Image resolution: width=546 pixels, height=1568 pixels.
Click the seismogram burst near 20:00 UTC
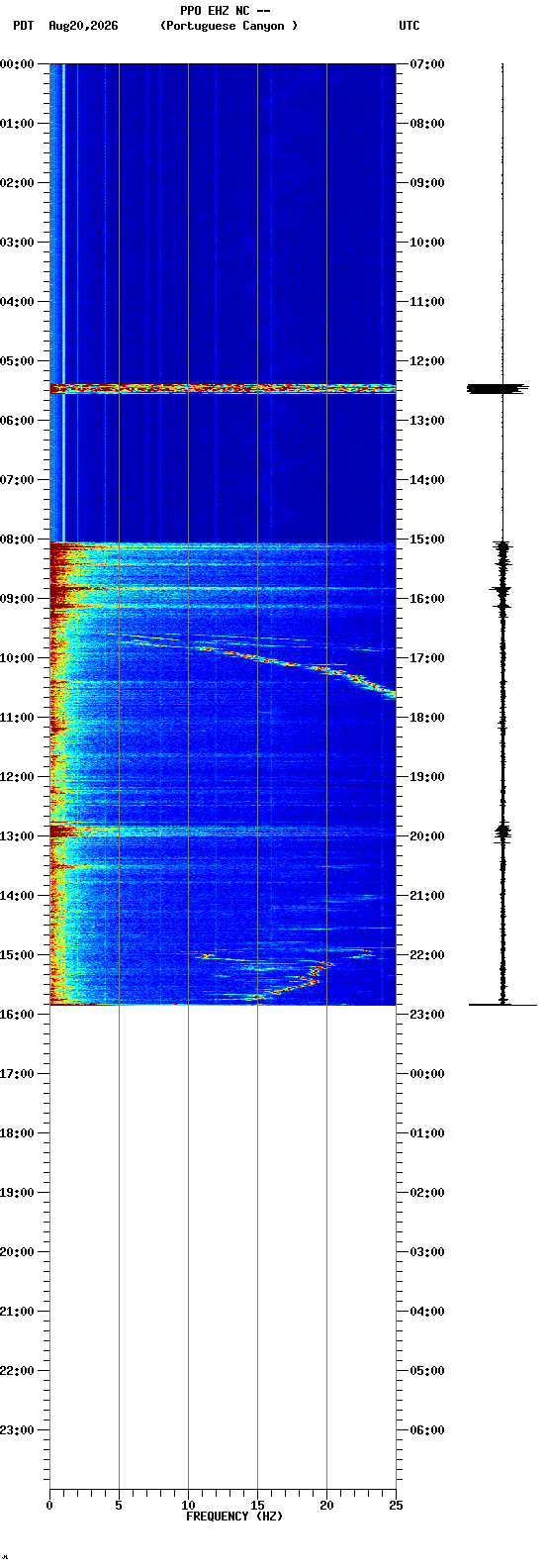[502, 833]
